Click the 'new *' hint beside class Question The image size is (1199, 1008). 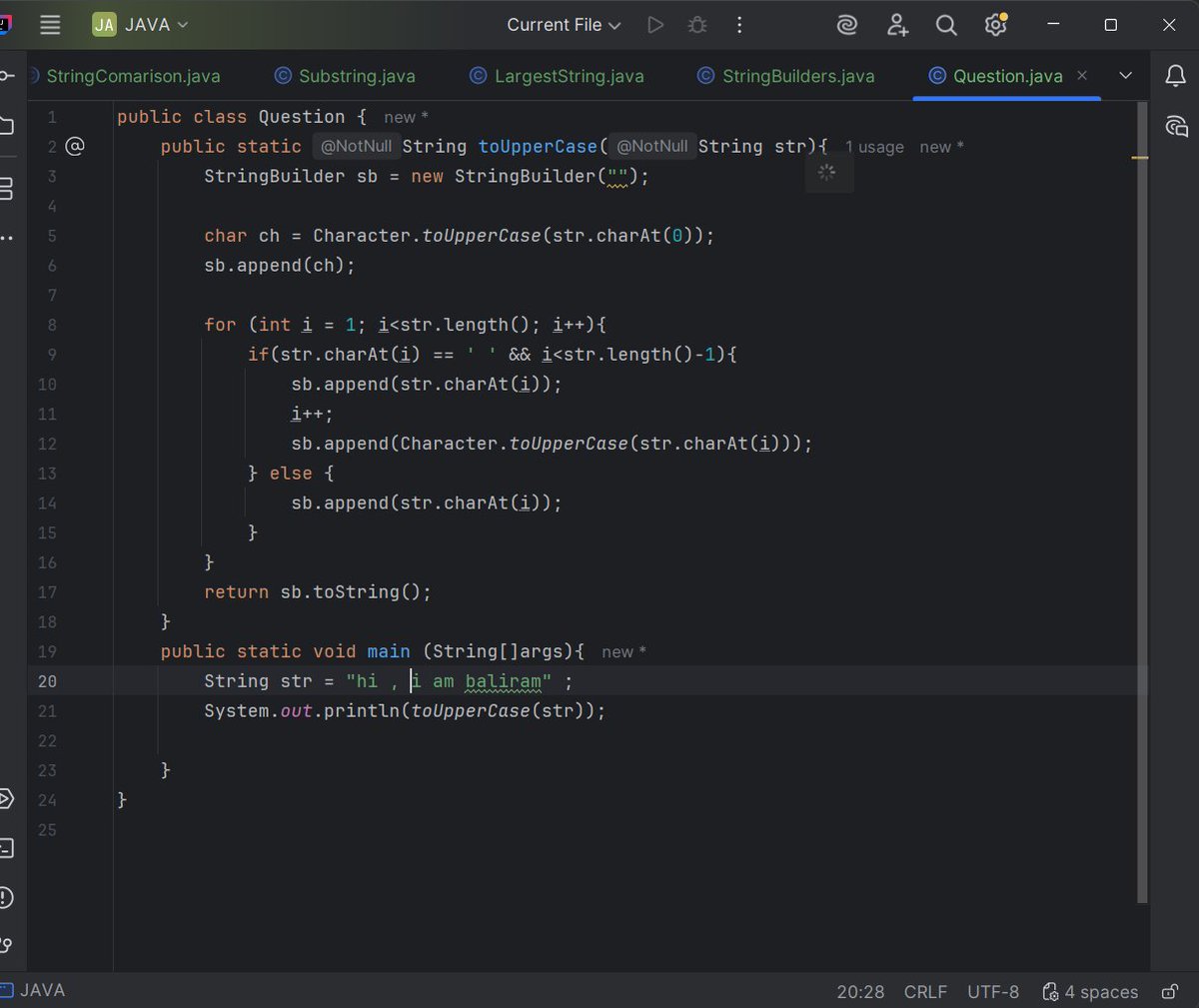(406, 117)
